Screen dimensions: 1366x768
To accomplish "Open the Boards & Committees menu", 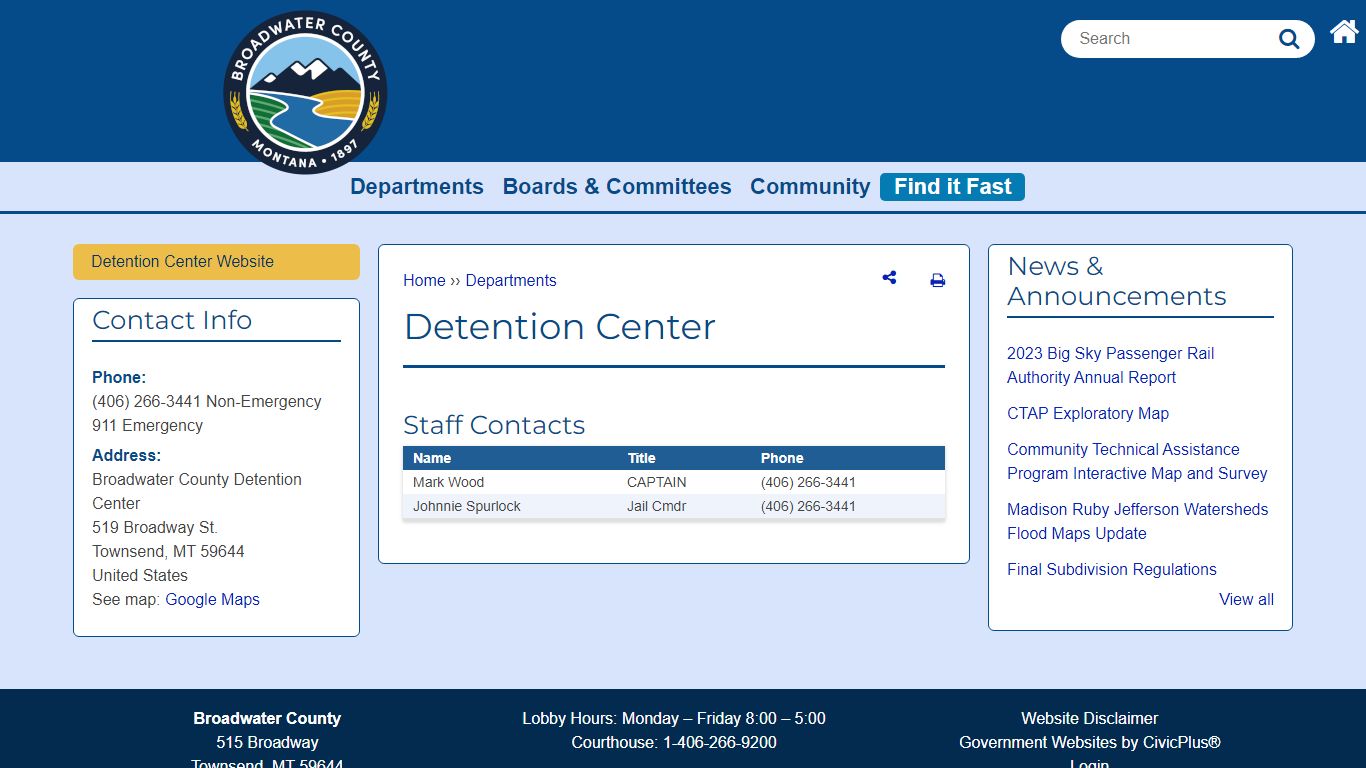I will coord(617,187).
